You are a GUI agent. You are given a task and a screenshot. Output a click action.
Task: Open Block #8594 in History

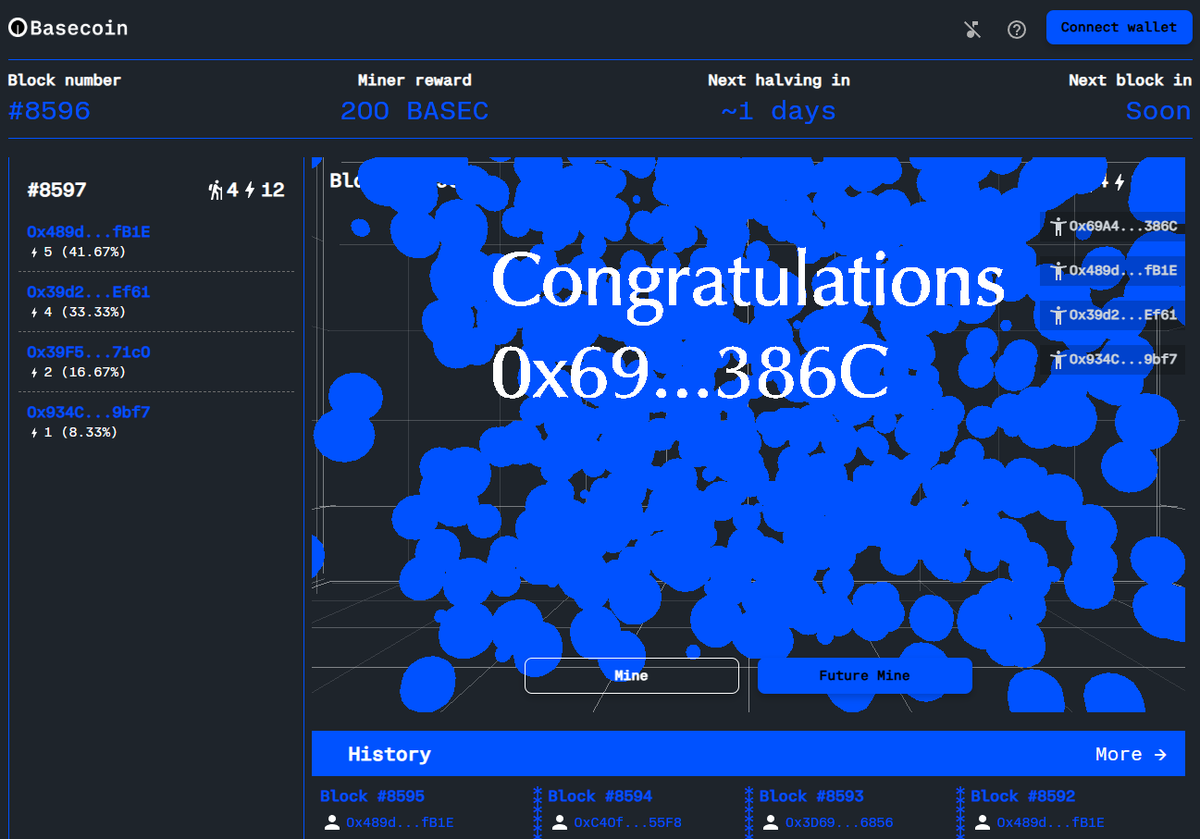pyautogui.click(x=600, y=796)
